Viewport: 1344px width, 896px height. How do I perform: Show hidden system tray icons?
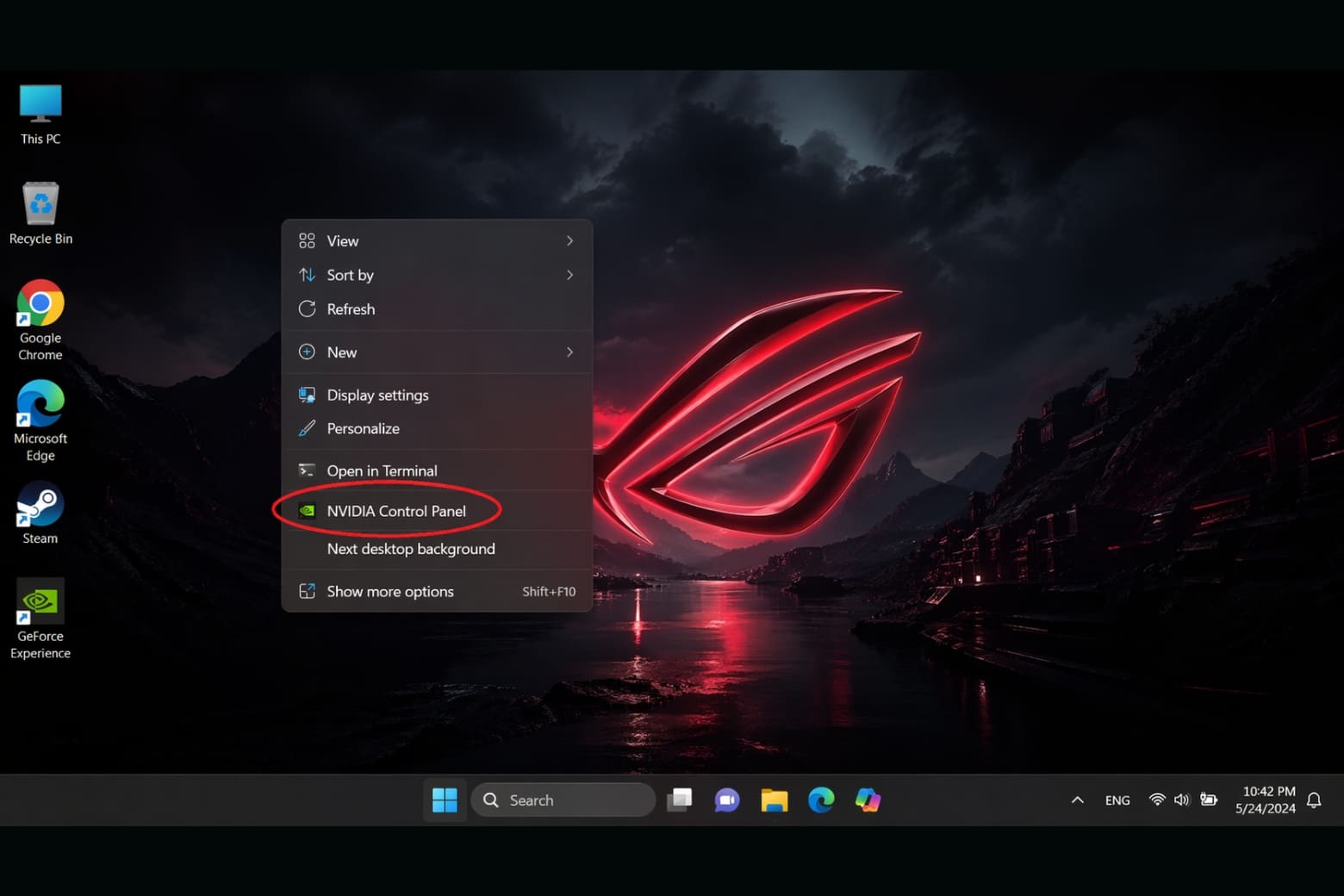tap(1077, 800)
